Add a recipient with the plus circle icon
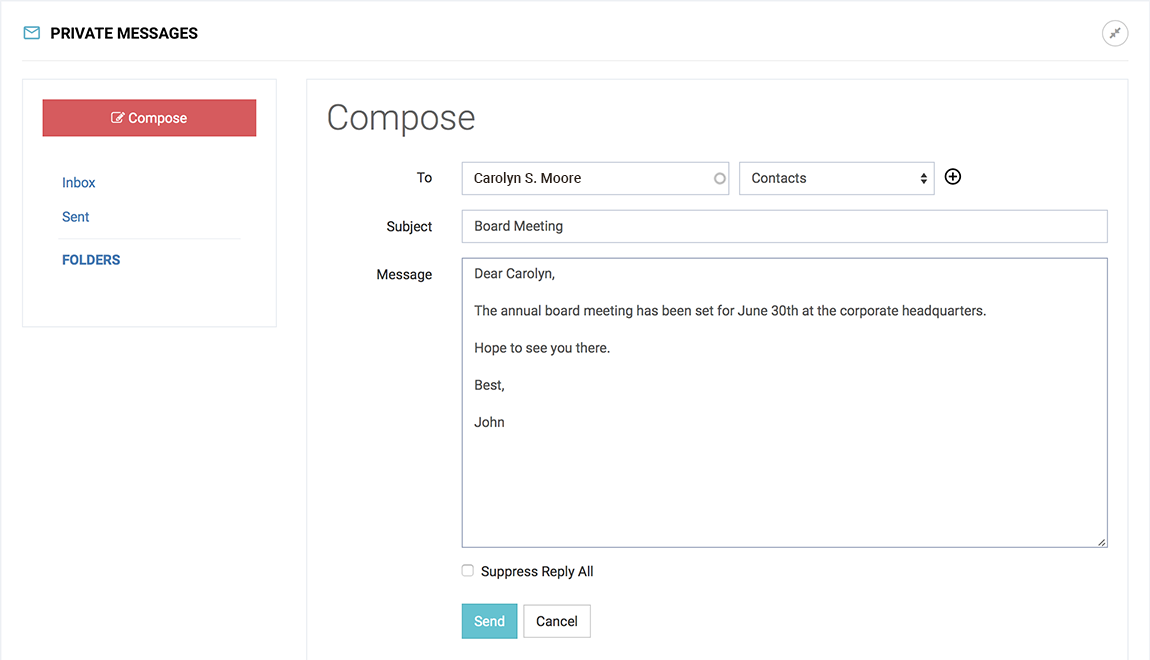The width and height of the screenshot is (1150, 660). 953,177
